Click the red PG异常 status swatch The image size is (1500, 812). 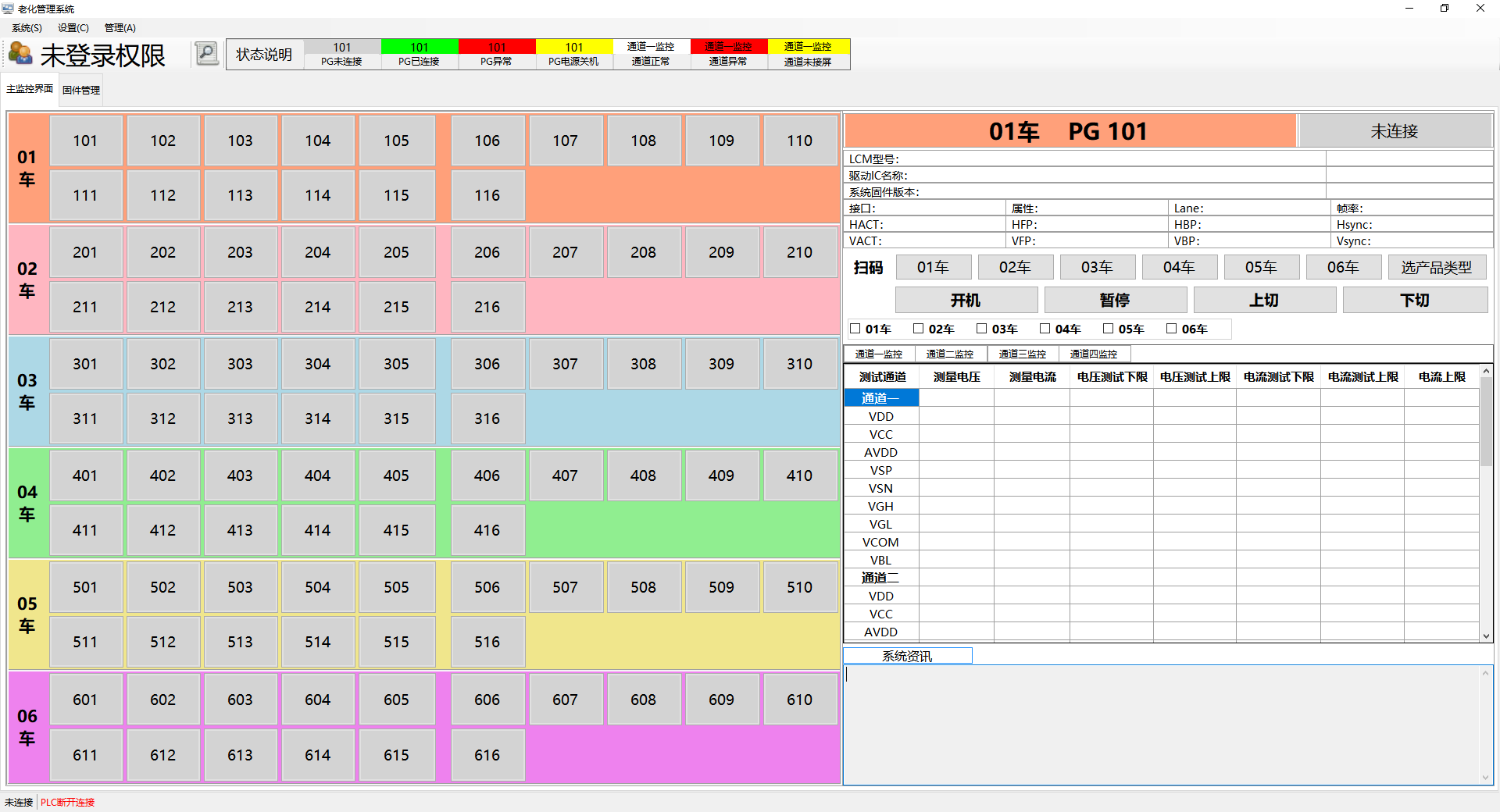tap(496, 54)
